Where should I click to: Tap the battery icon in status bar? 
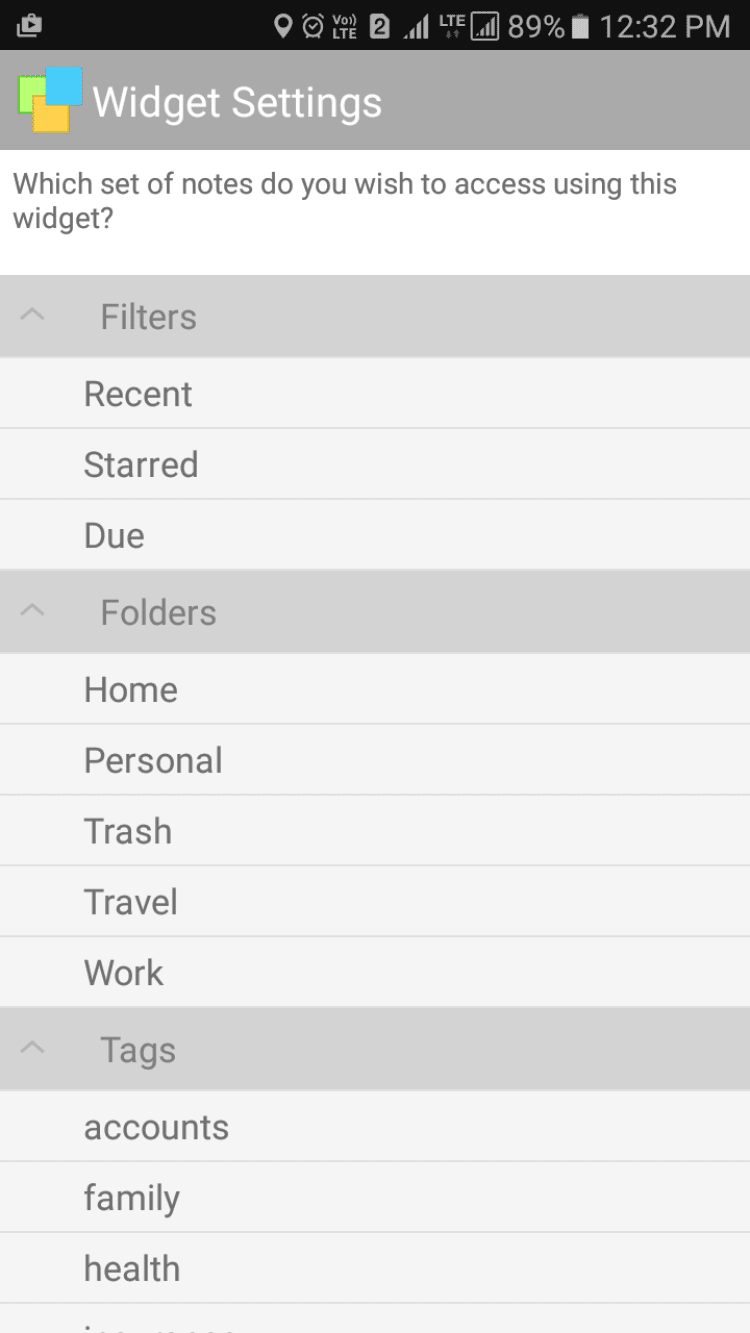coord(581,26)
